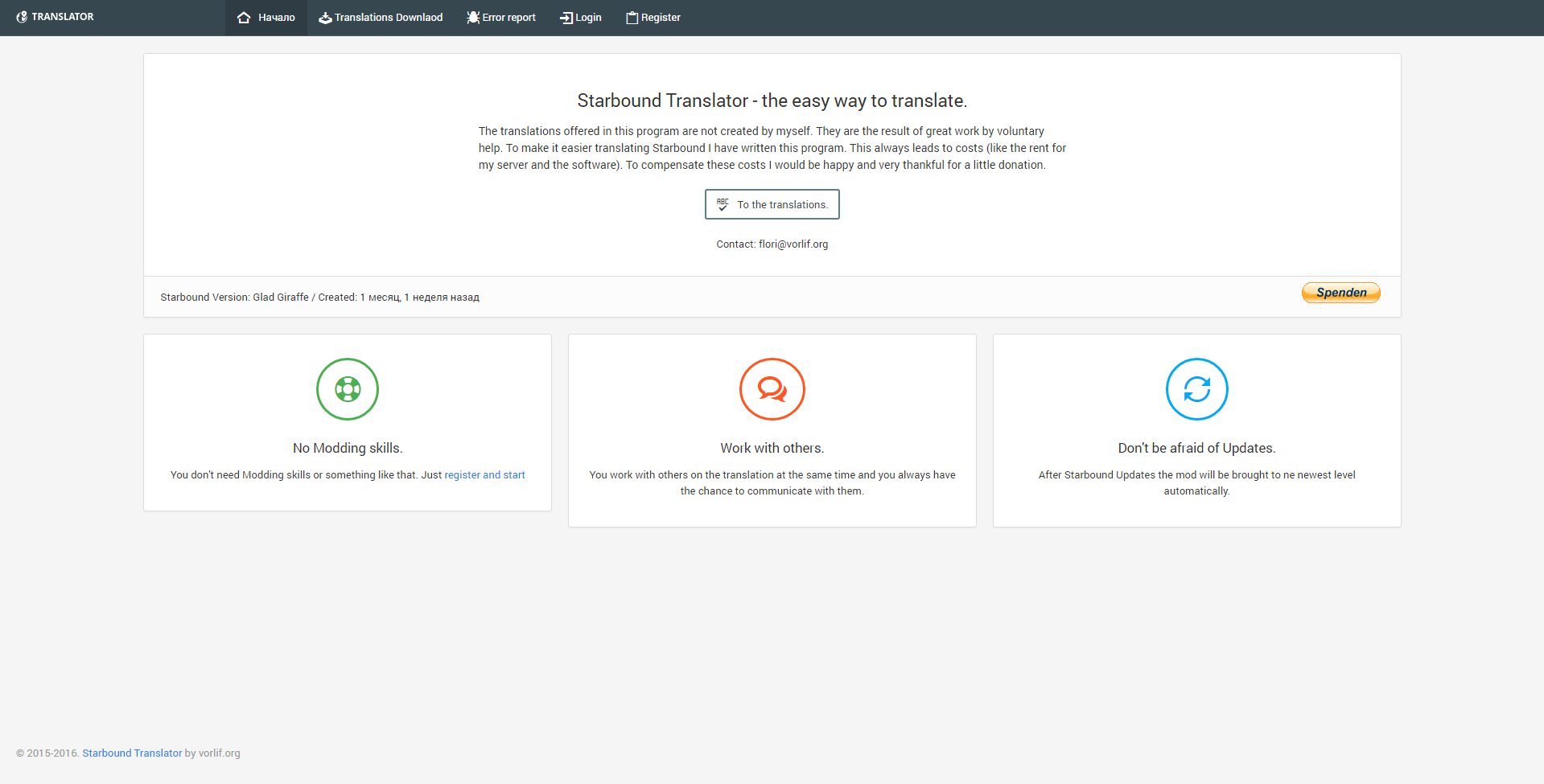Click the Spenden donate button
This screenshot has width=1544, height=784.
click(1341, 293)
